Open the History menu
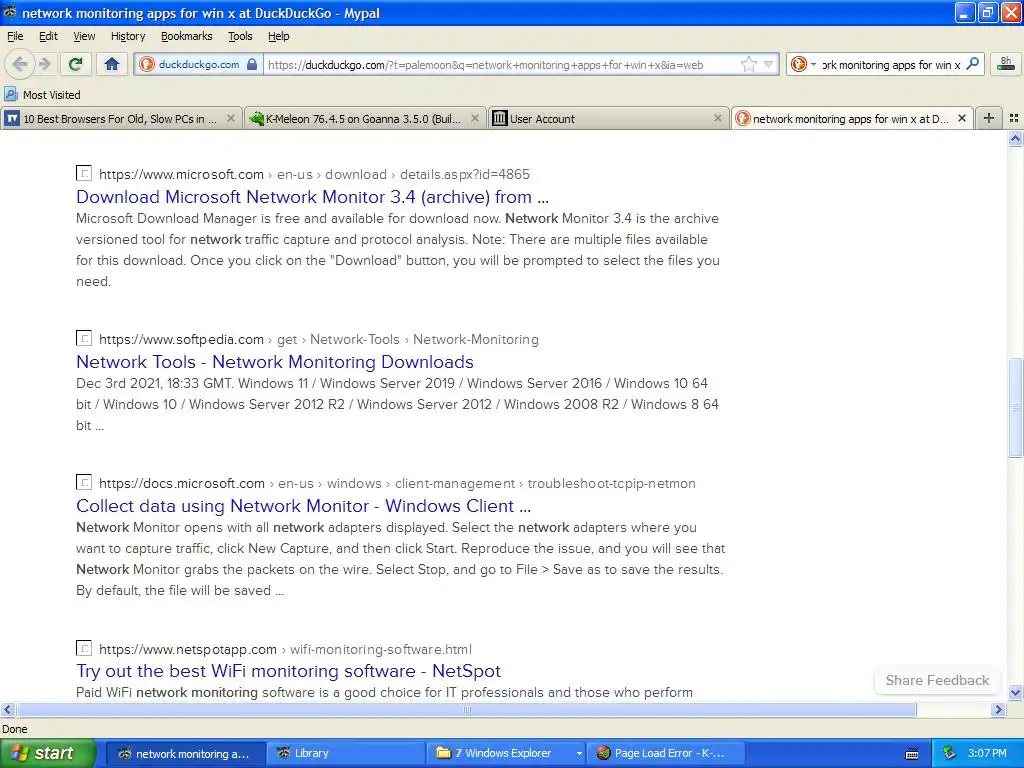 (x=127, y=36)
